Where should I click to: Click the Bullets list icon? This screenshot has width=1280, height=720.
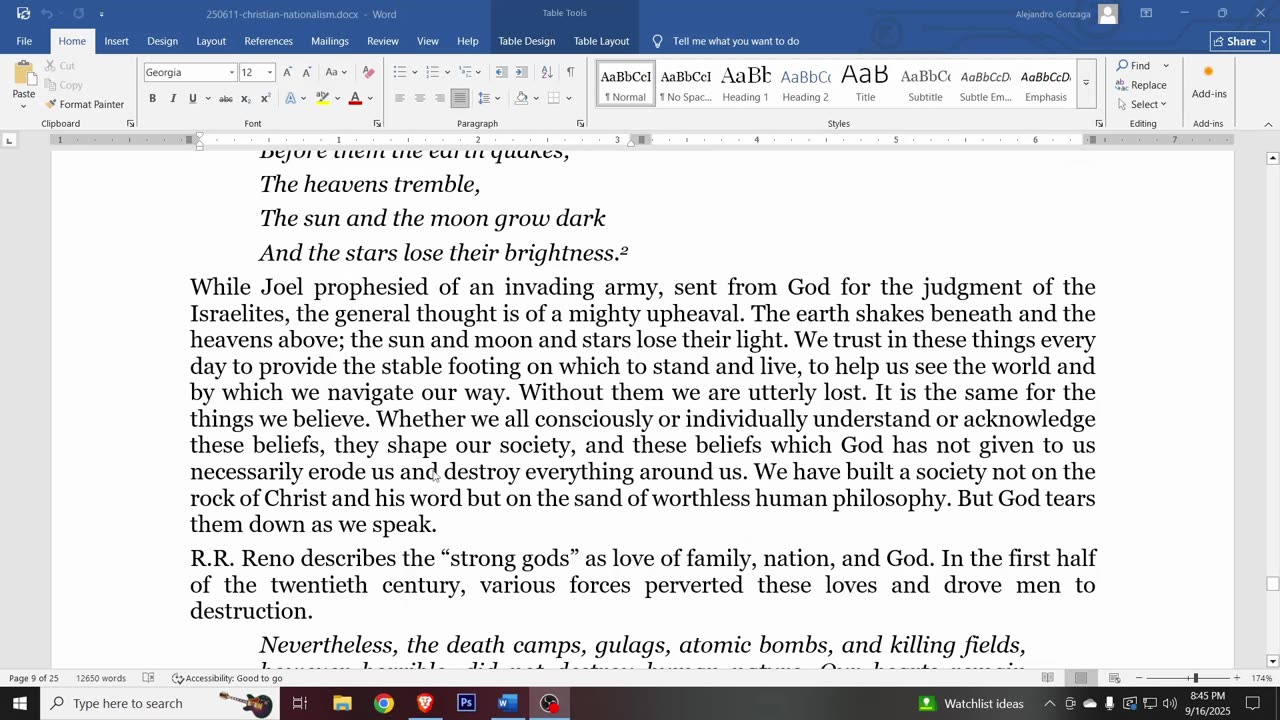(x=399, y=72)
